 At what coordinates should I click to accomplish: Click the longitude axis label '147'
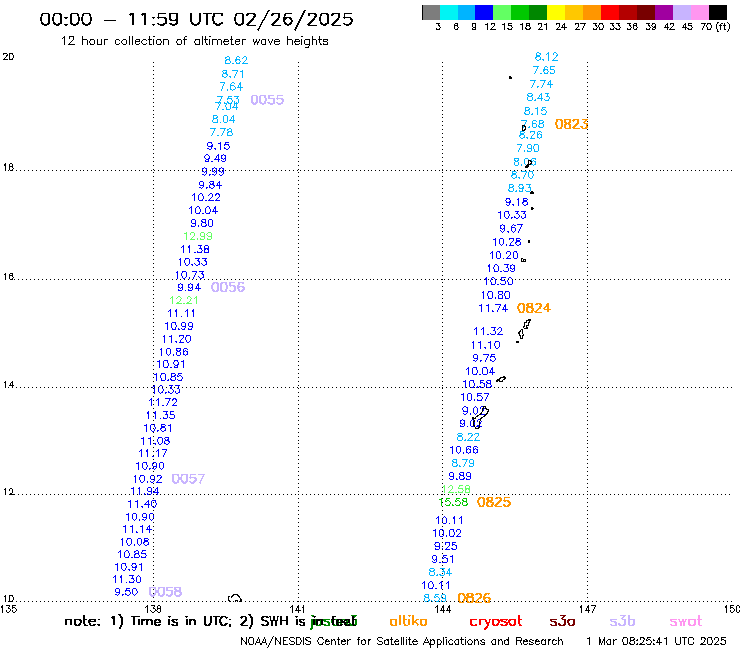tap(588, 609)
